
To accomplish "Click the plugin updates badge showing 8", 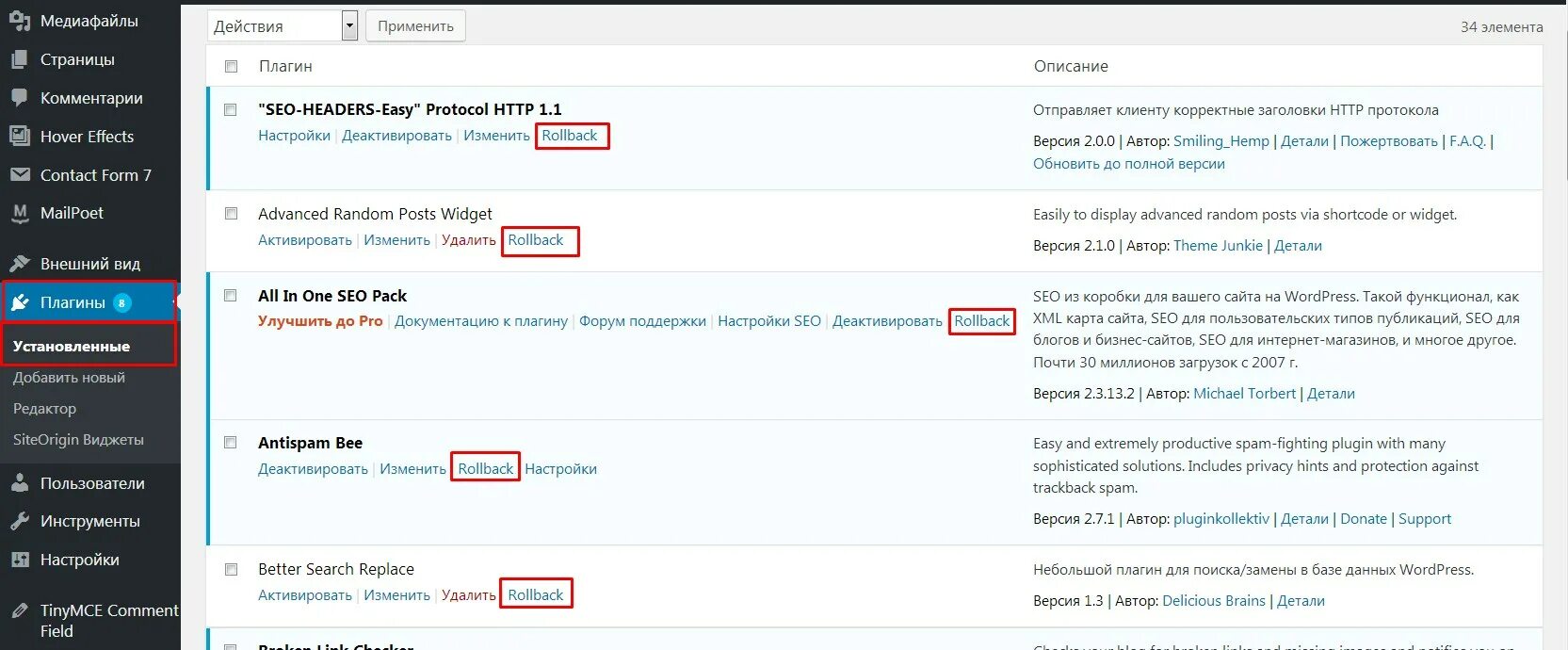I will tap(122, 302).
